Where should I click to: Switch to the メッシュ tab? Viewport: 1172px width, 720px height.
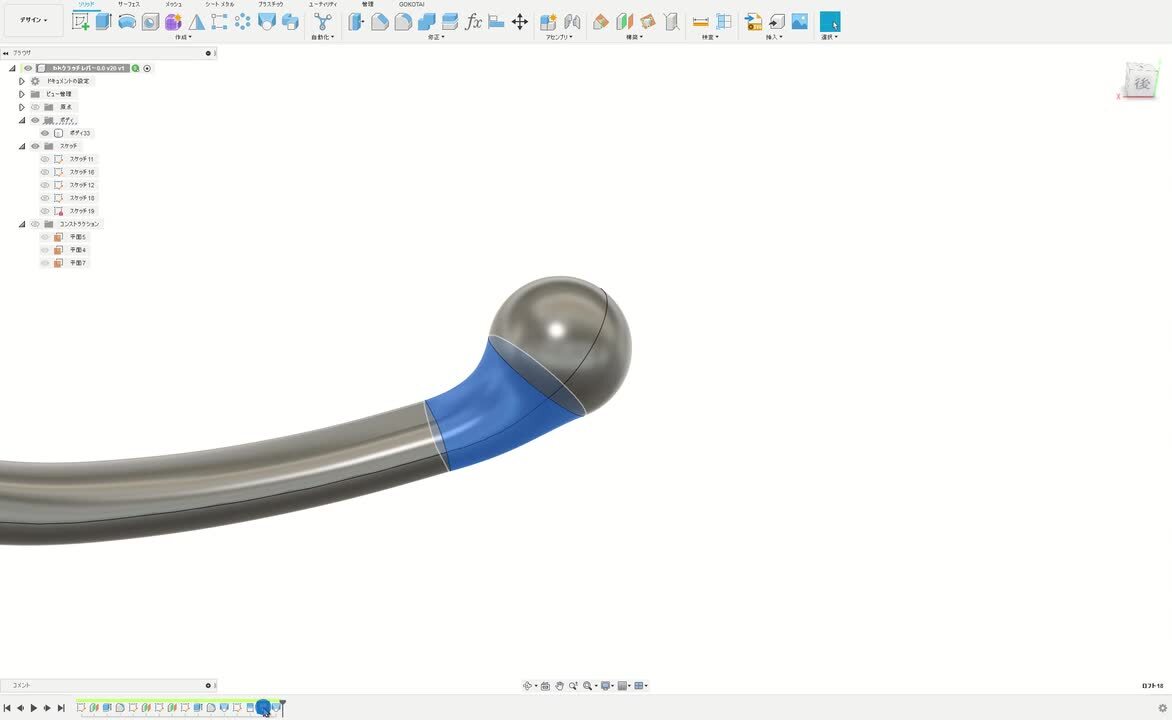pyautogui.click(x=173, y=4)
